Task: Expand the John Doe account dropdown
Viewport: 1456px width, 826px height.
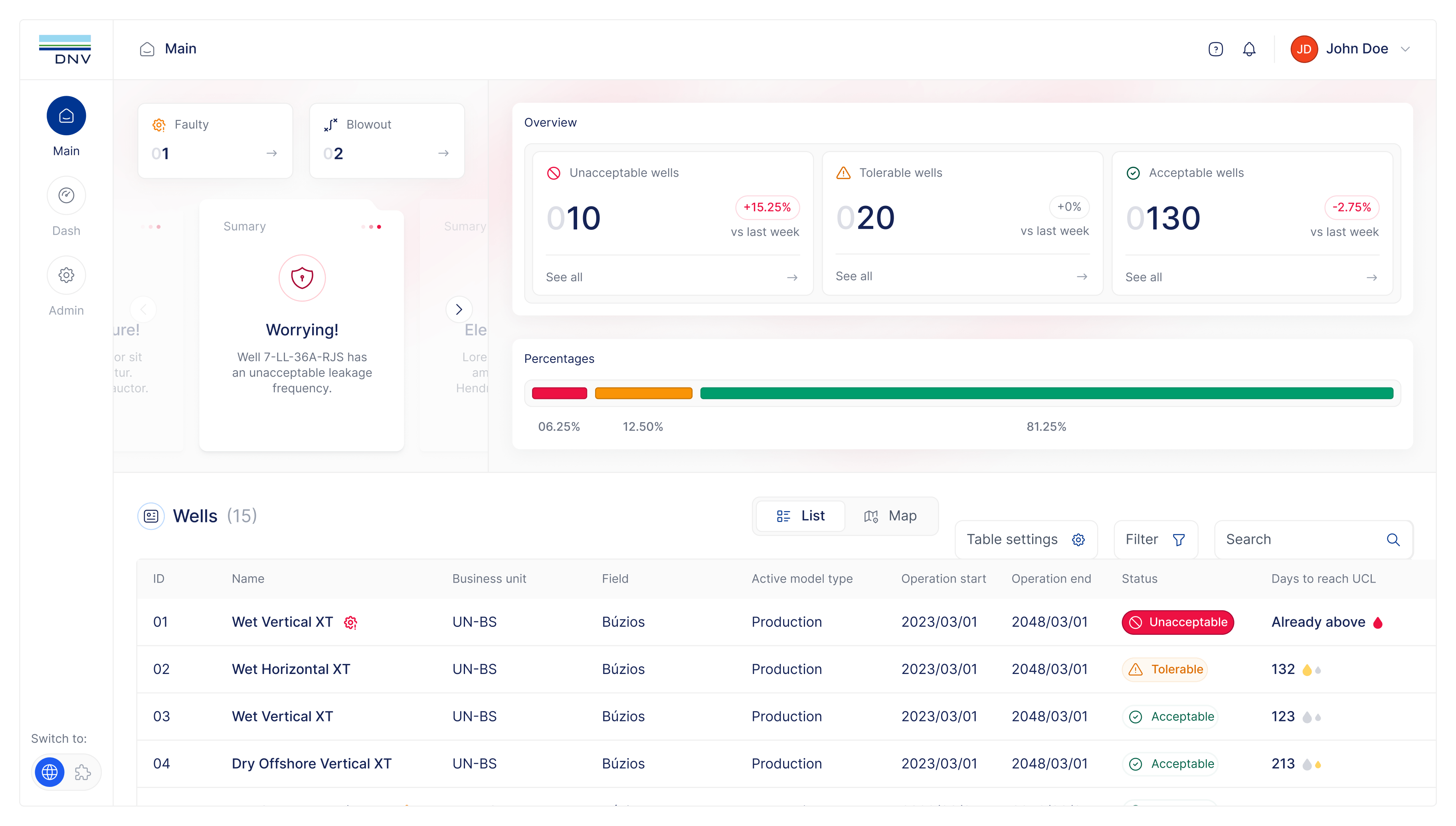Action: [x=1405, y=49]
